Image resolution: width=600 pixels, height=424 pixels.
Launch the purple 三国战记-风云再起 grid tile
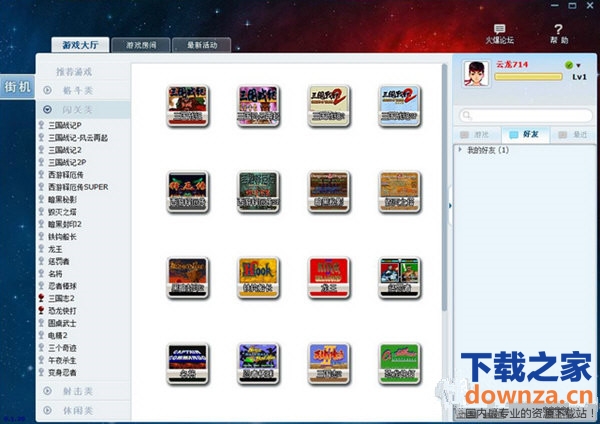[x=258, y=106]
